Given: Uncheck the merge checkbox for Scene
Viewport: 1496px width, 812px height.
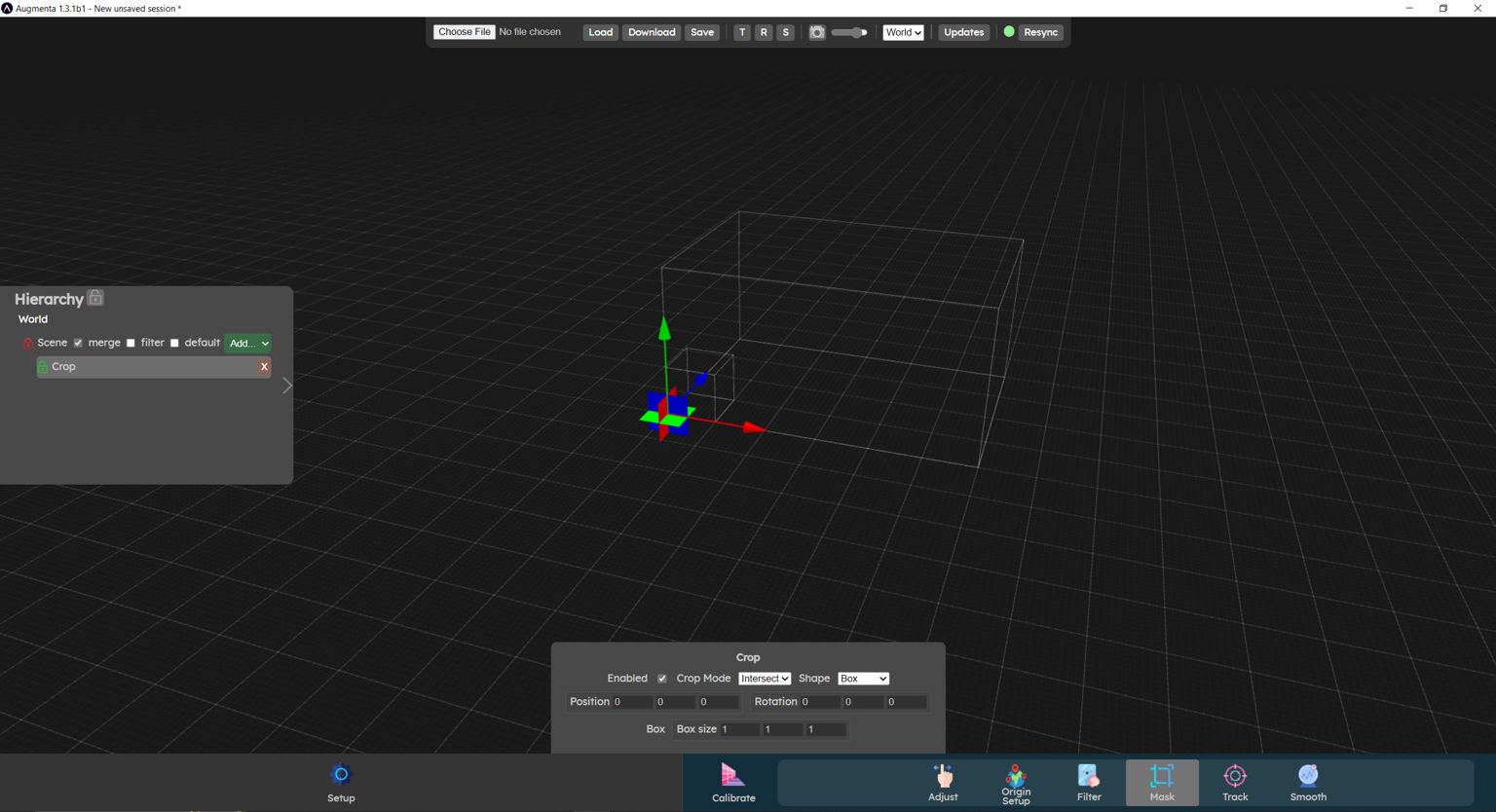Looking at the screenshot, I should [78, 343].
